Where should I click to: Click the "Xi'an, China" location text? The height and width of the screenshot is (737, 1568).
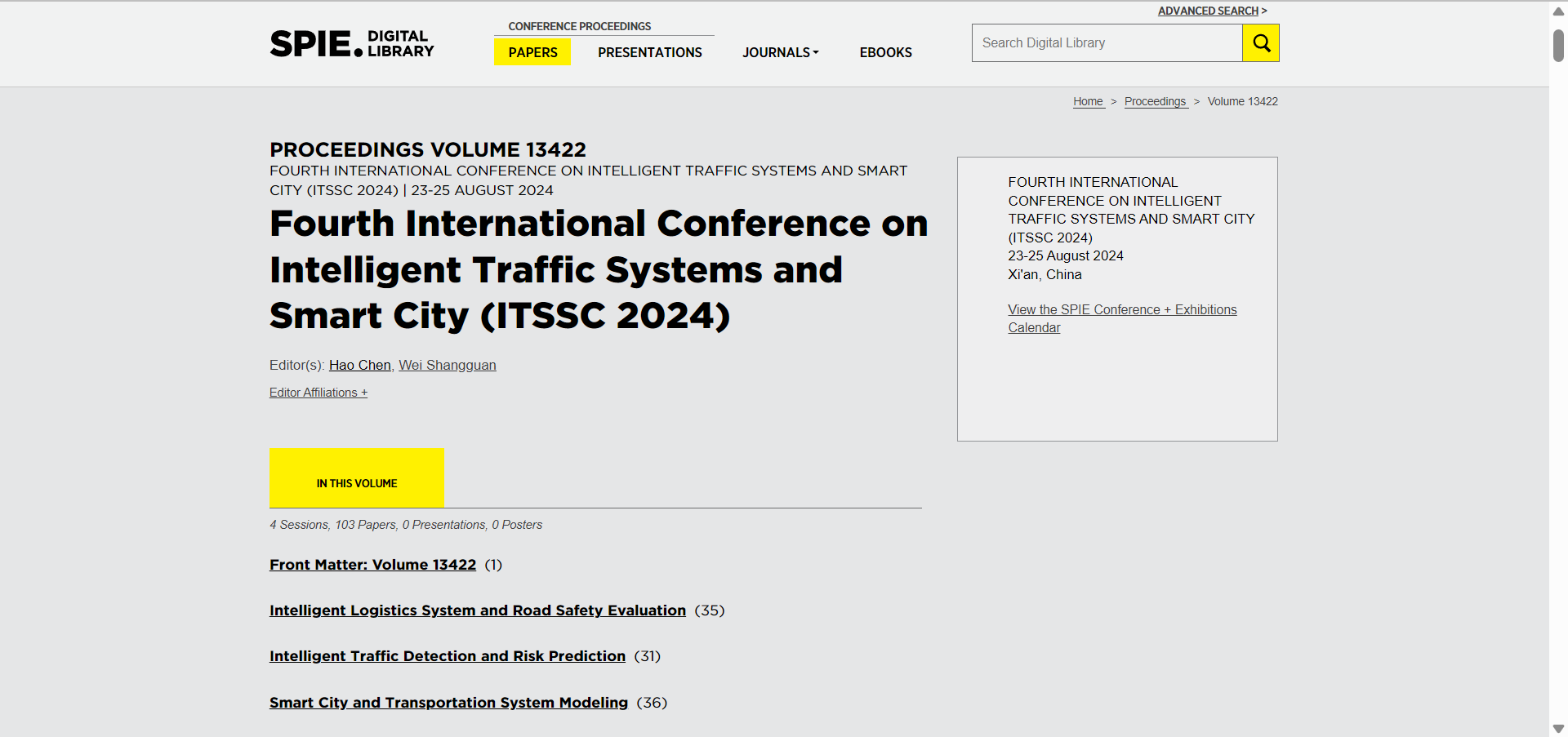tap(1045, 274)
